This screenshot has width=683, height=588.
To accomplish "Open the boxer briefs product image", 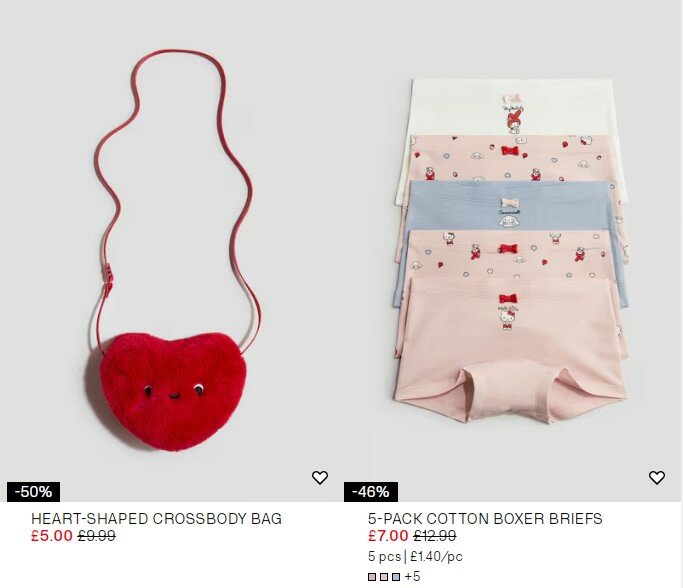I will 512,251.
